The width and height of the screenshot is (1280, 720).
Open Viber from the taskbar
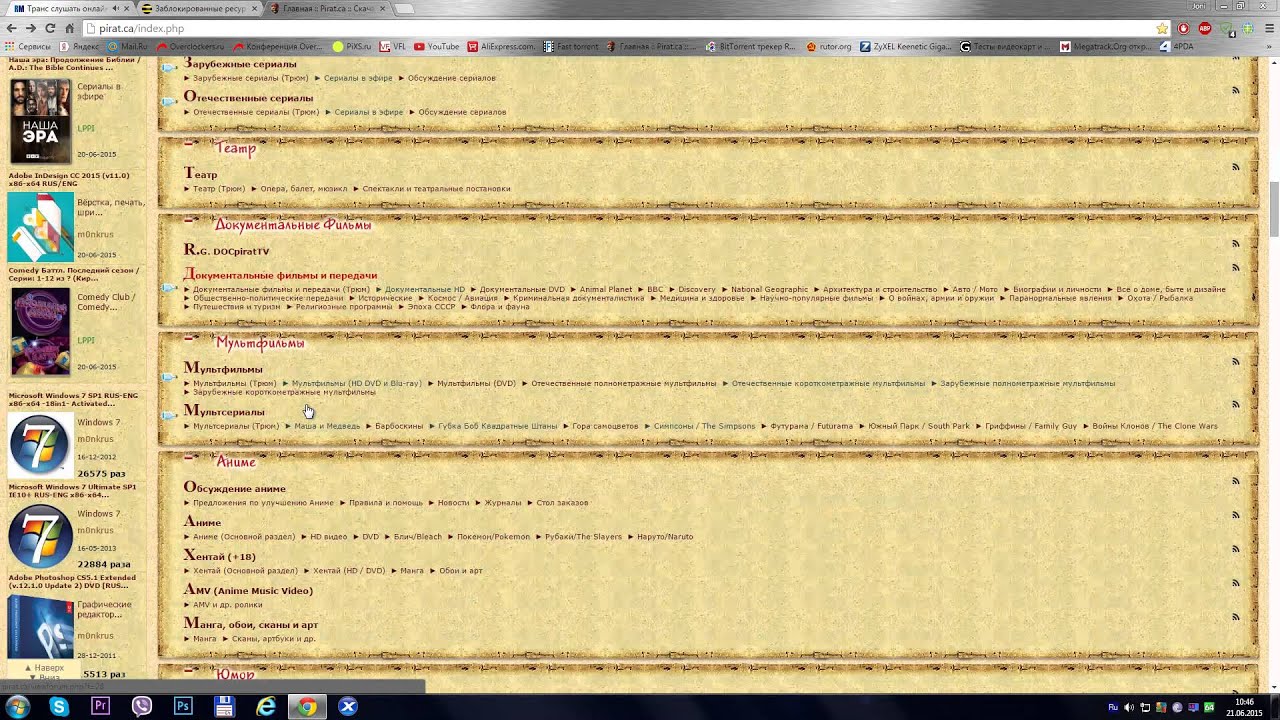pyautogui.click(x=141, y=707)
